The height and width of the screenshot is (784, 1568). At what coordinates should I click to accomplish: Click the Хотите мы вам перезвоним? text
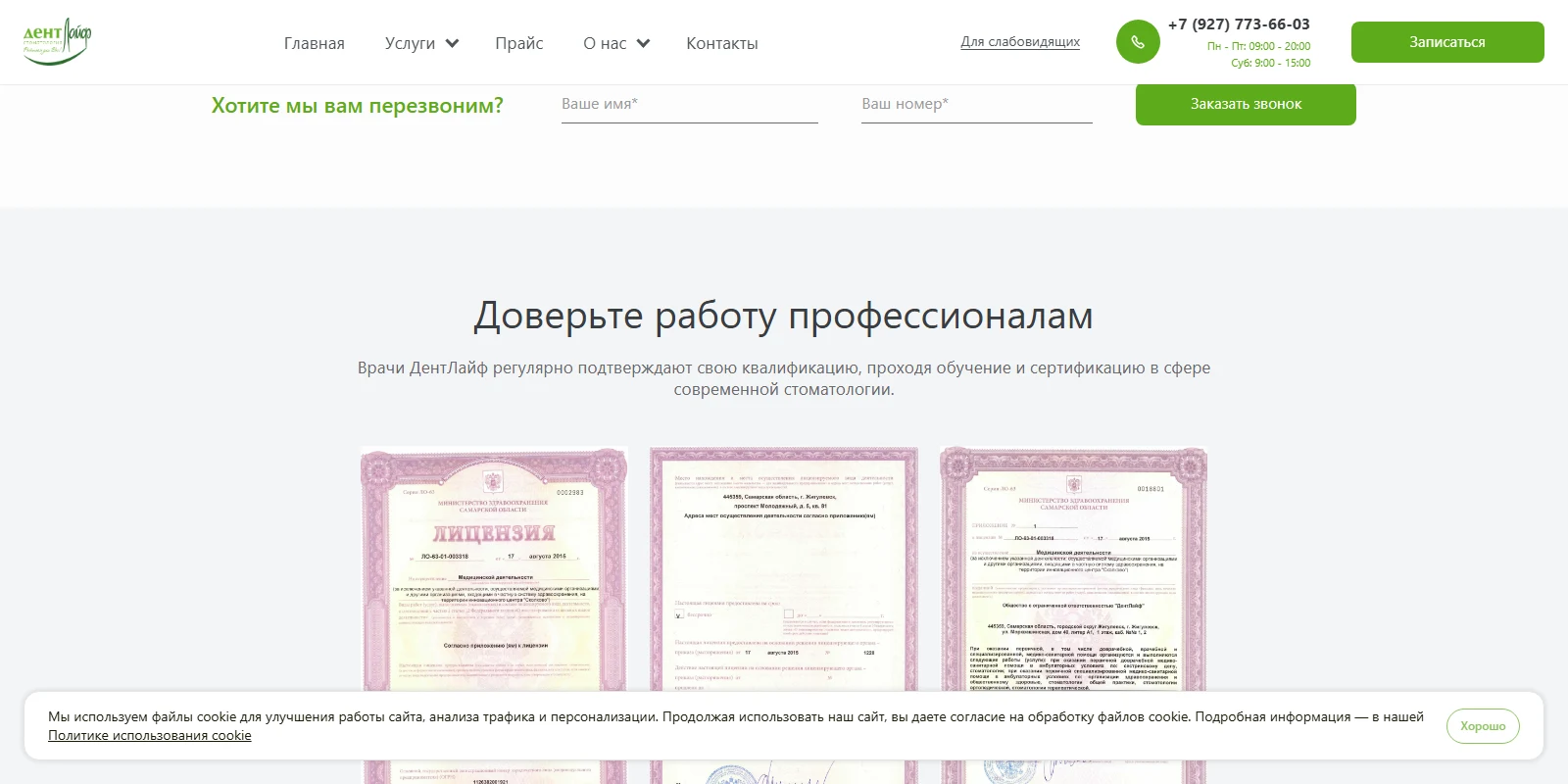358,106
